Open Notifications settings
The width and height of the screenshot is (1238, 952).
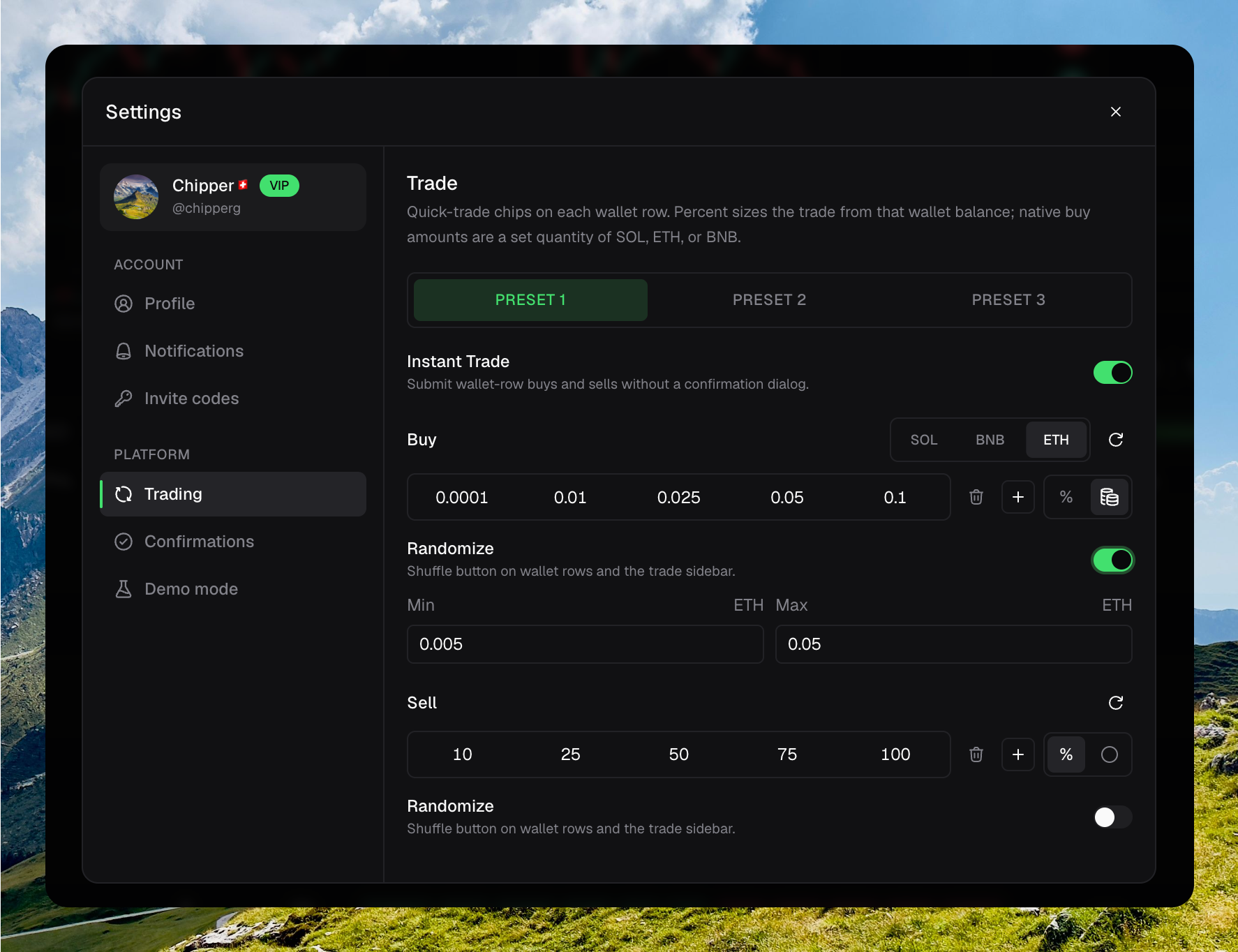(x=233, y=351)
